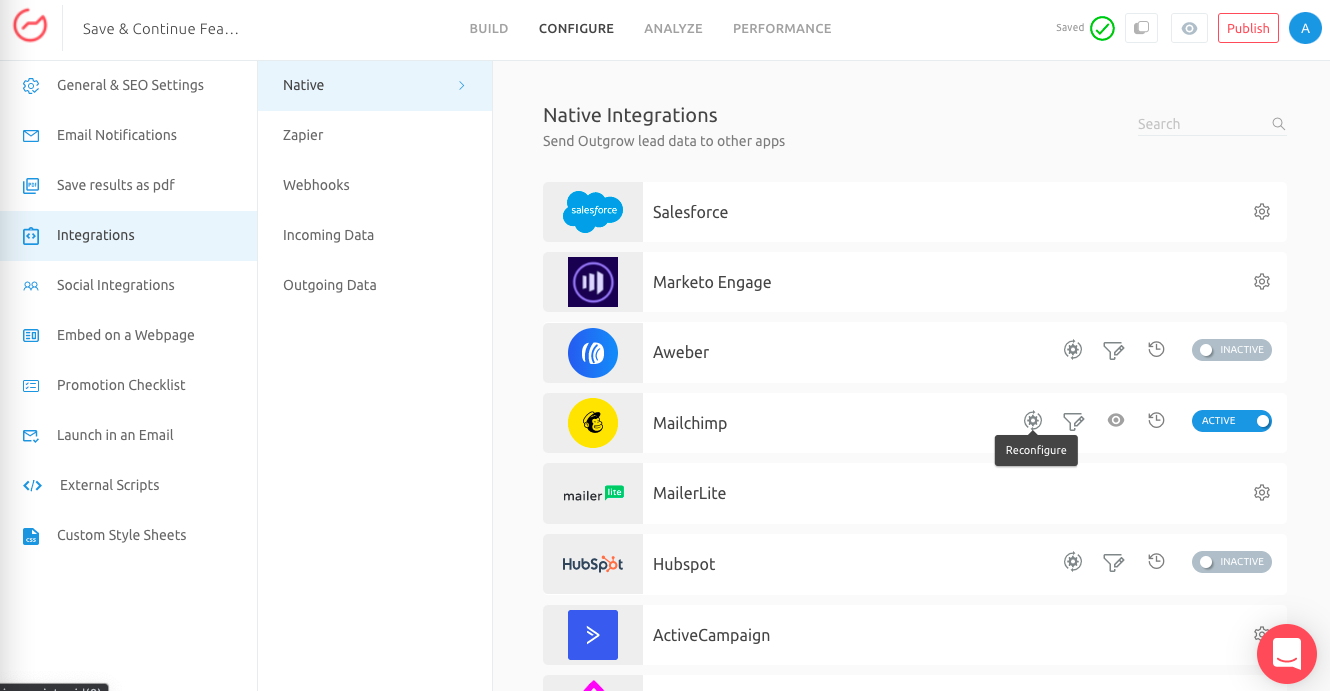Click Aweber reconfigure icon
Screen dimensions: 1330x691
click(1073, 350)
